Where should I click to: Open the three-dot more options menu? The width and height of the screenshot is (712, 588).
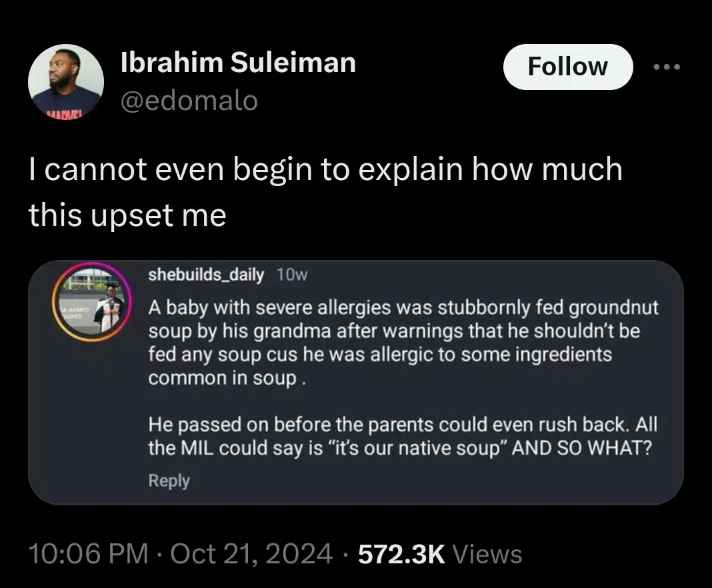point(667,67)
